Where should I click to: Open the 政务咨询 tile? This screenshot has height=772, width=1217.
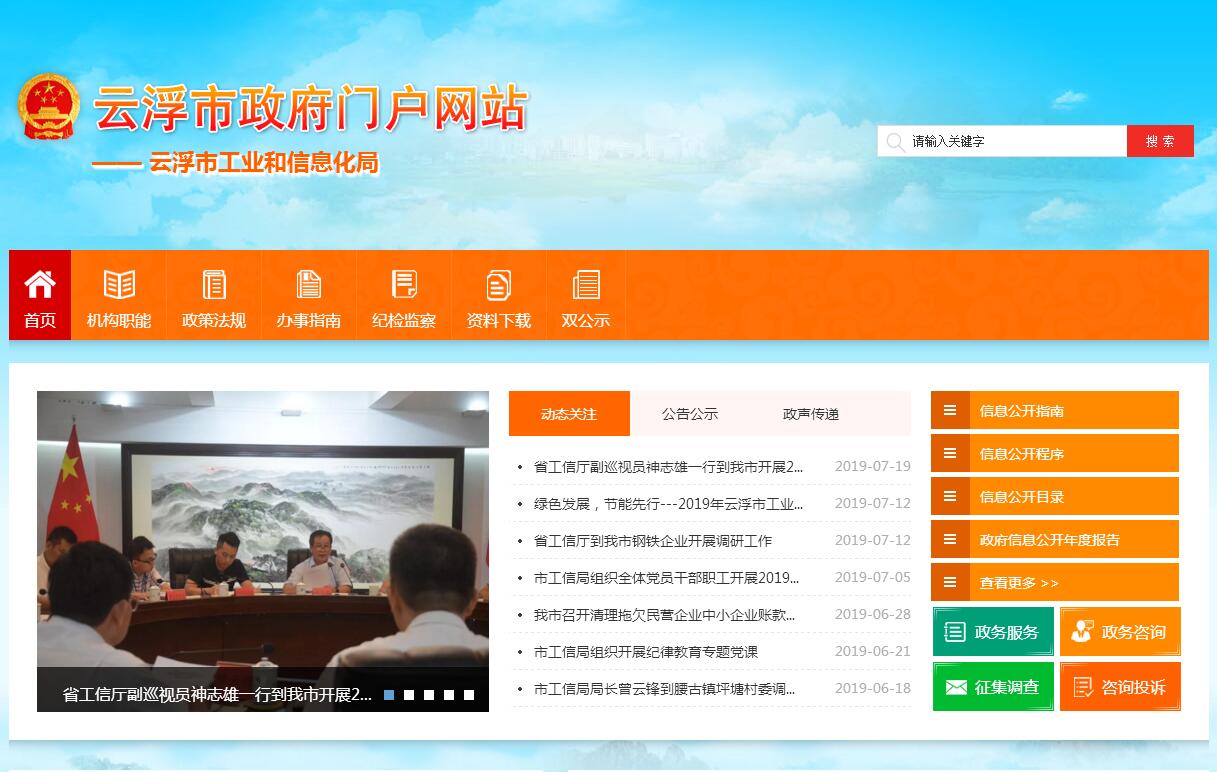point(1120,632)
